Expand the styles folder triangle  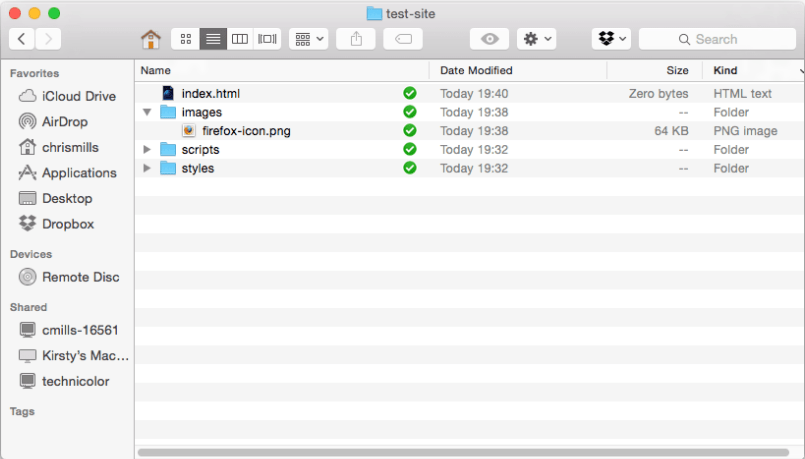[x=148, y=168]
